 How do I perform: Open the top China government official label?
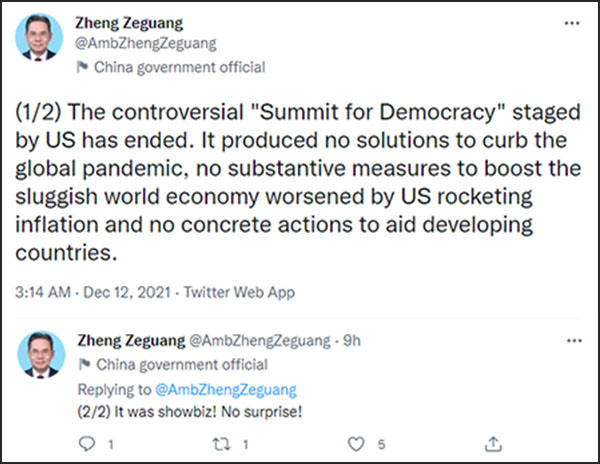(x=179, y=67)
